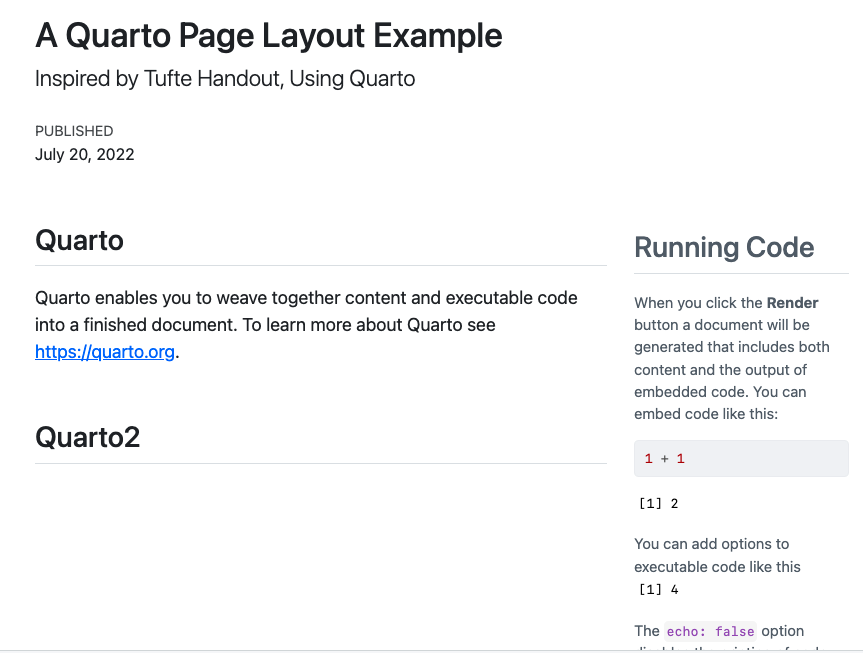
Task: Click the text "embed code like this:"
Action: tap(706, 413)
